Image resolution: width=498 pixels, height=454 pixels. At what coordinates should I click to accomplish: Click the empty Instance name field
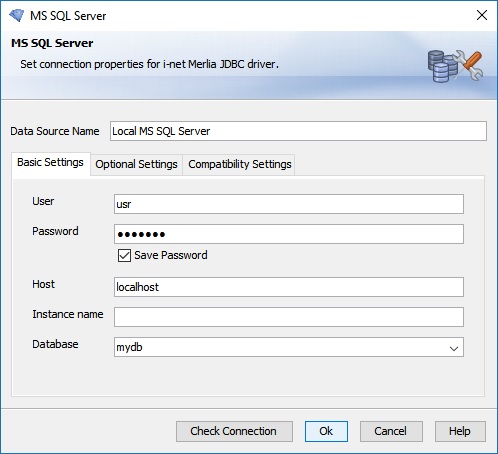coord(289,317)
